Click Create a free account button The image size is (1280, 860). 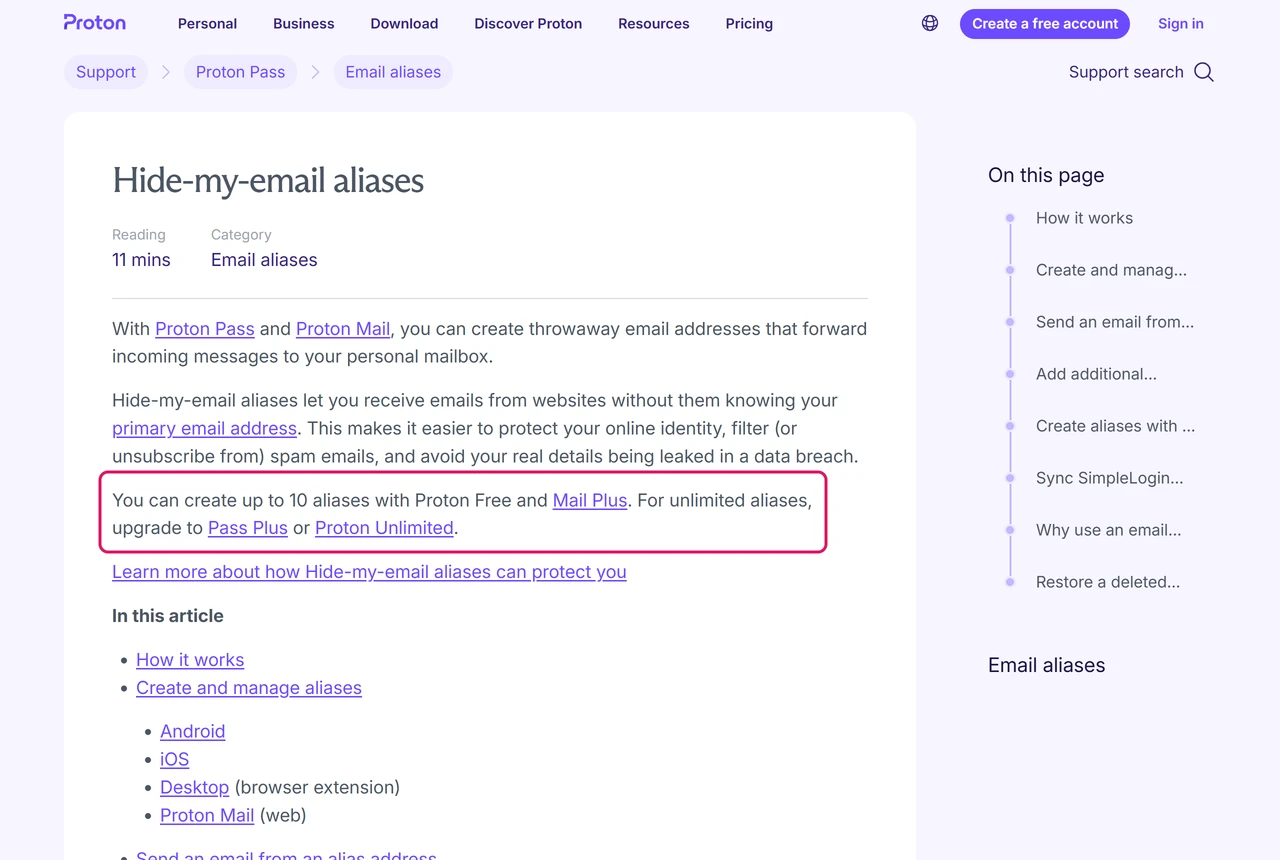tap(1045, 24)
